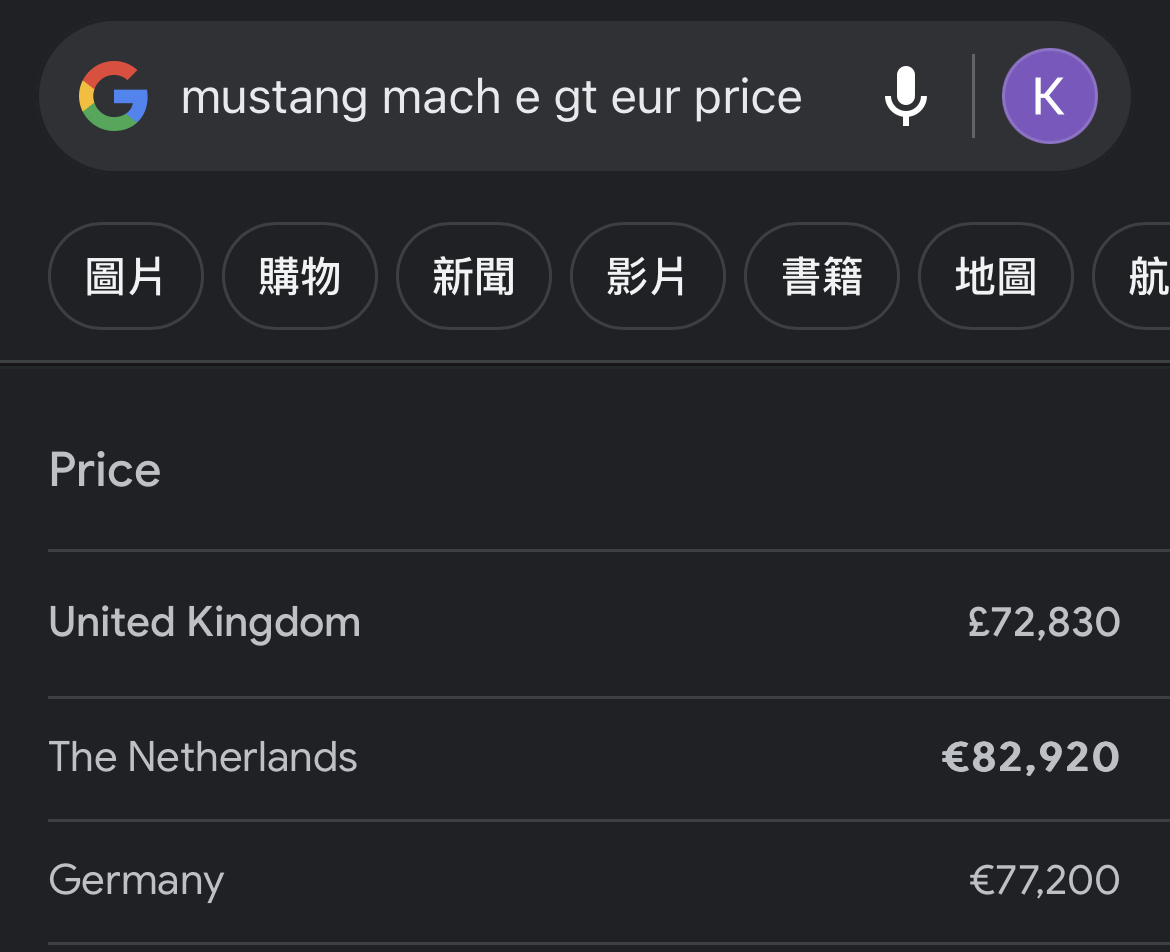Select the 影片 (Videos) tab

647,277
